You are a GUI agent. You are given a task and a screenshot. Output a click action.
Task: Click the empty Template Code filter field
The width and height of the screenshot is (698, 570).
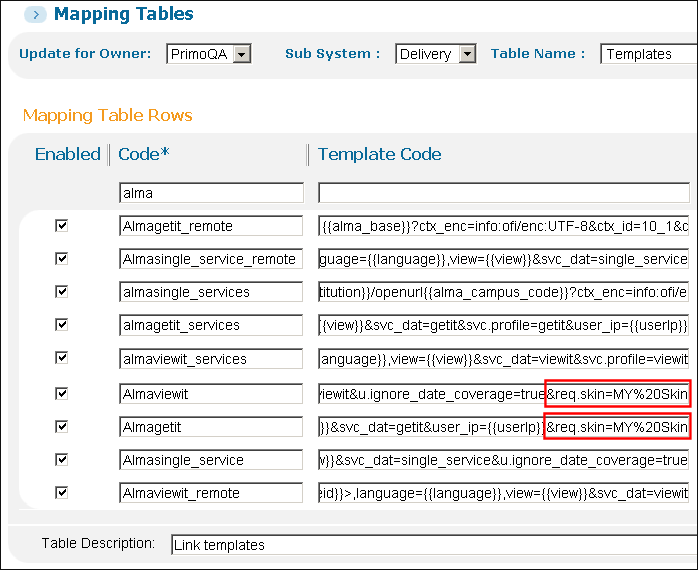click(x=503, y=193)
